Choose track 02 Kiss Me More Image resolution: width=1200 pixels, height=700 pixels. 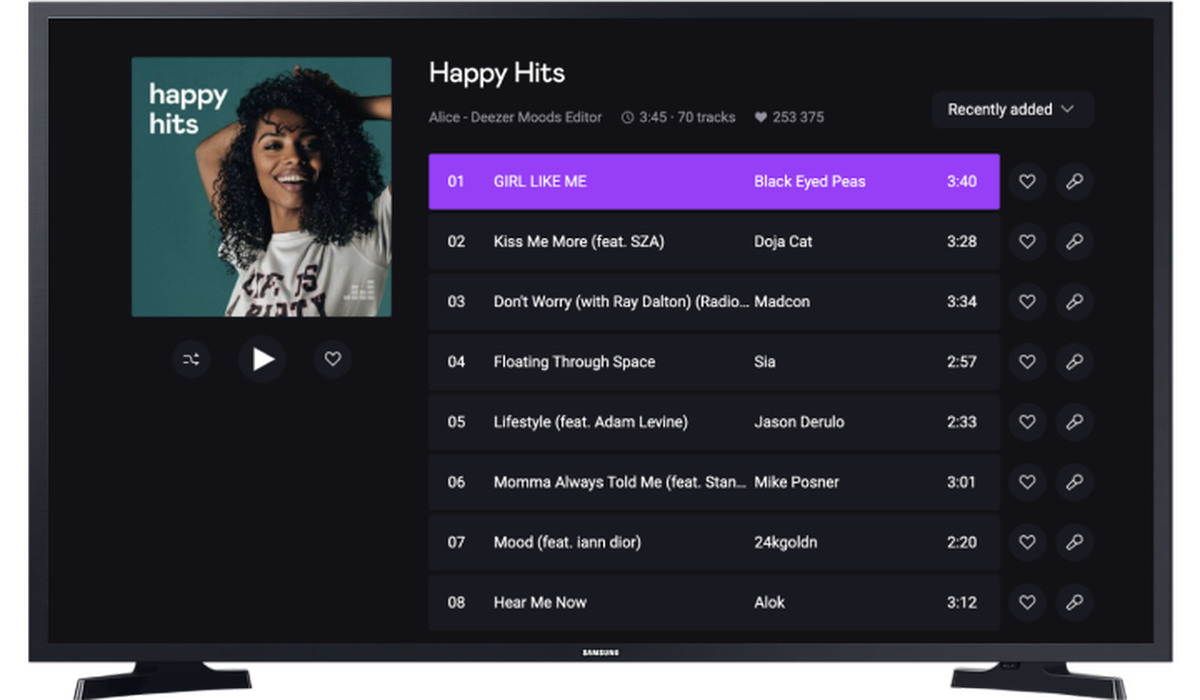[x=714, y=242]
